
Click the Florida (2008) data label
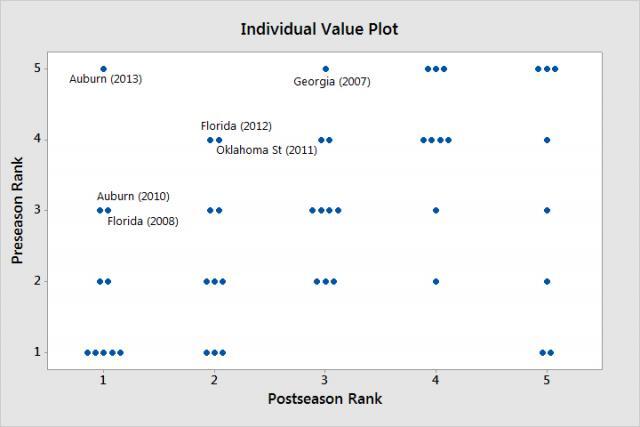pyautogui.click(x=143, y=221)
